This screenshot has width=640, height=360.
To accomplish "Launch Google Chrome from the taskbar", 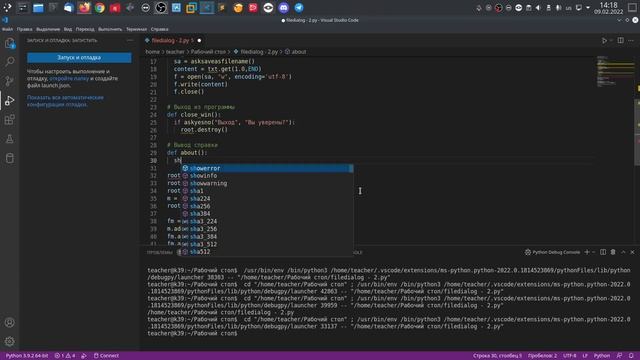I will coord(100,8).
